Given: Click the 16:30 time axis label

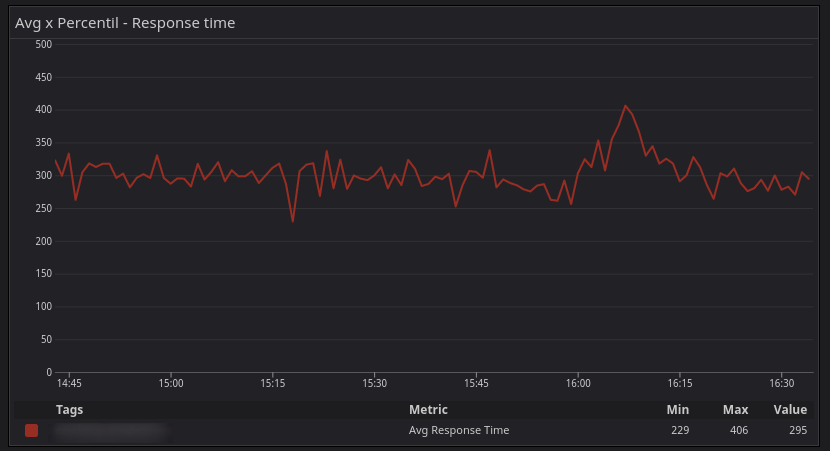Looking at the screenshot, I should click(782, 383).
